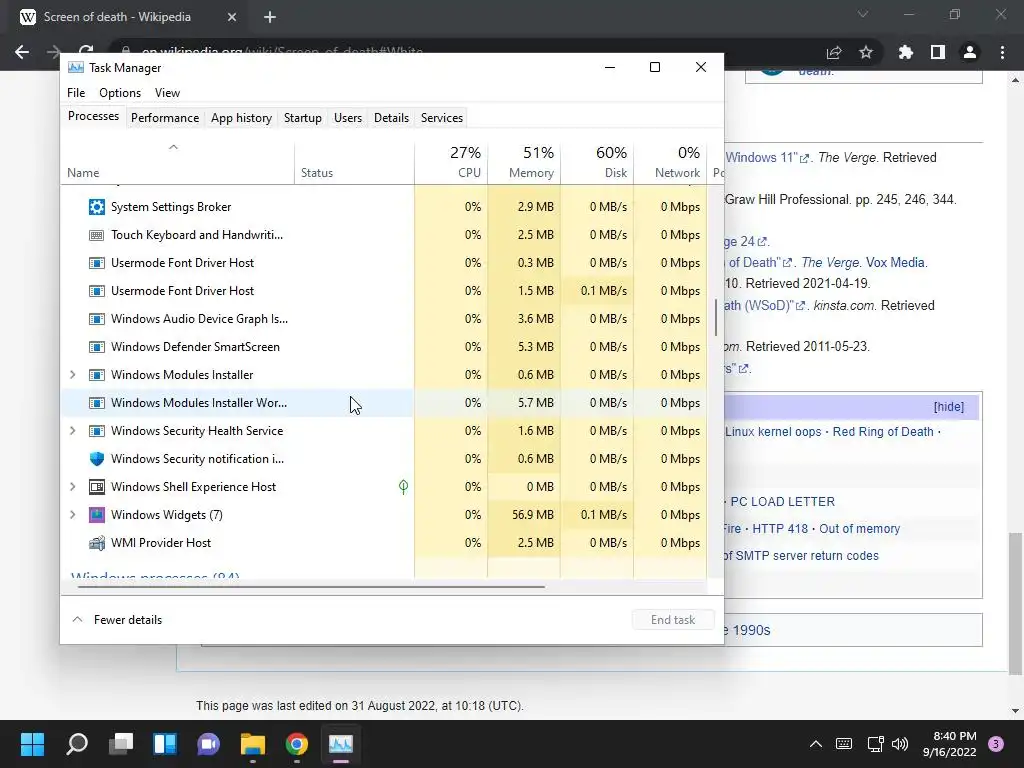1024x768 pixels.
Task: Open the Windows Start menu
Action: 32,744
